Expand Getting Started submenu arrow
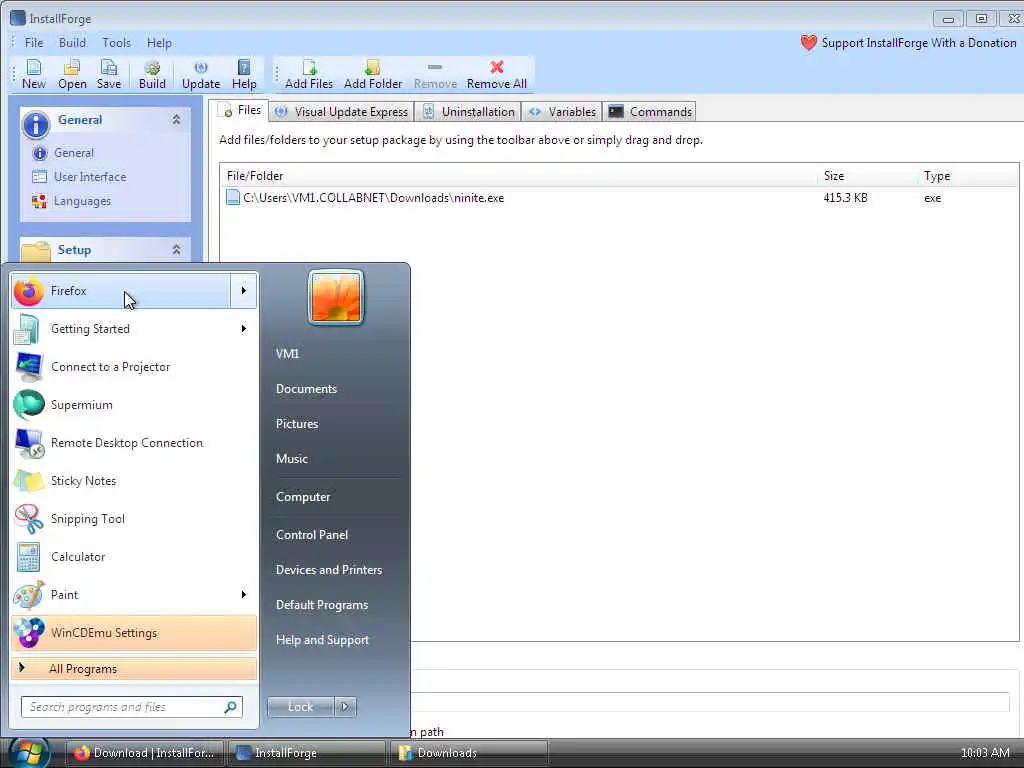The image size is (1024, 768). coord(244,328)
